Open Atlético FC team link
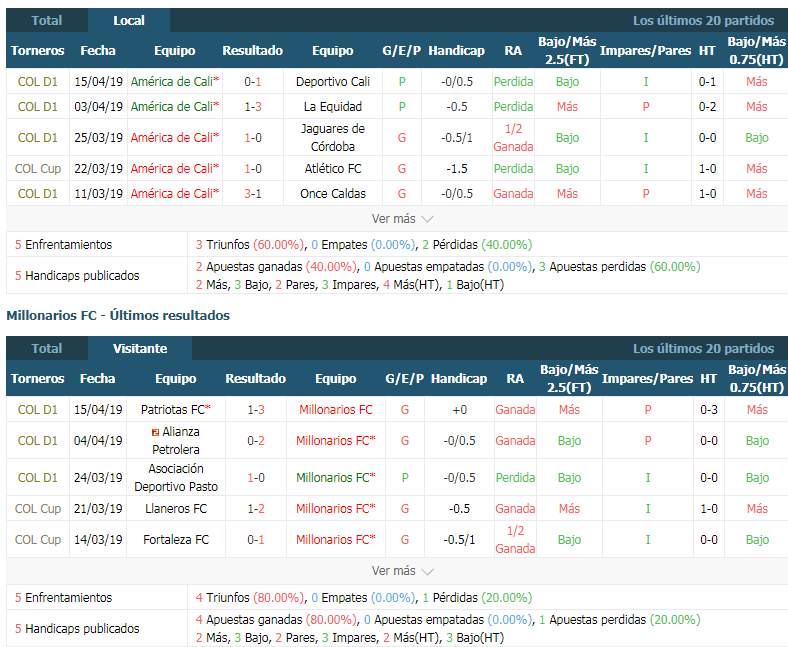 333,168
